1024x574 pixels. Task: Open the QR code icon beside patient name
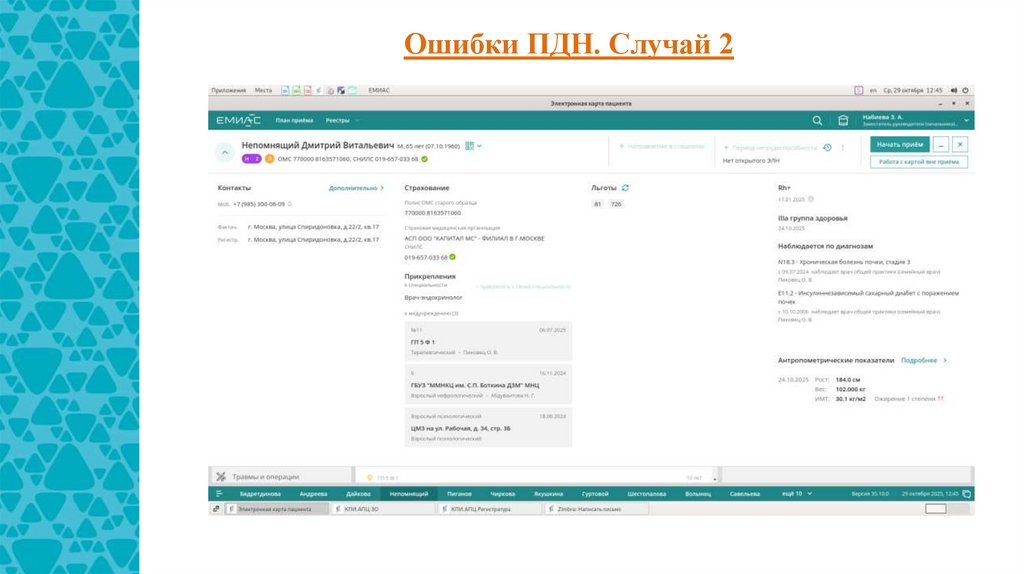pyautogui.click(x=469, y=146)
